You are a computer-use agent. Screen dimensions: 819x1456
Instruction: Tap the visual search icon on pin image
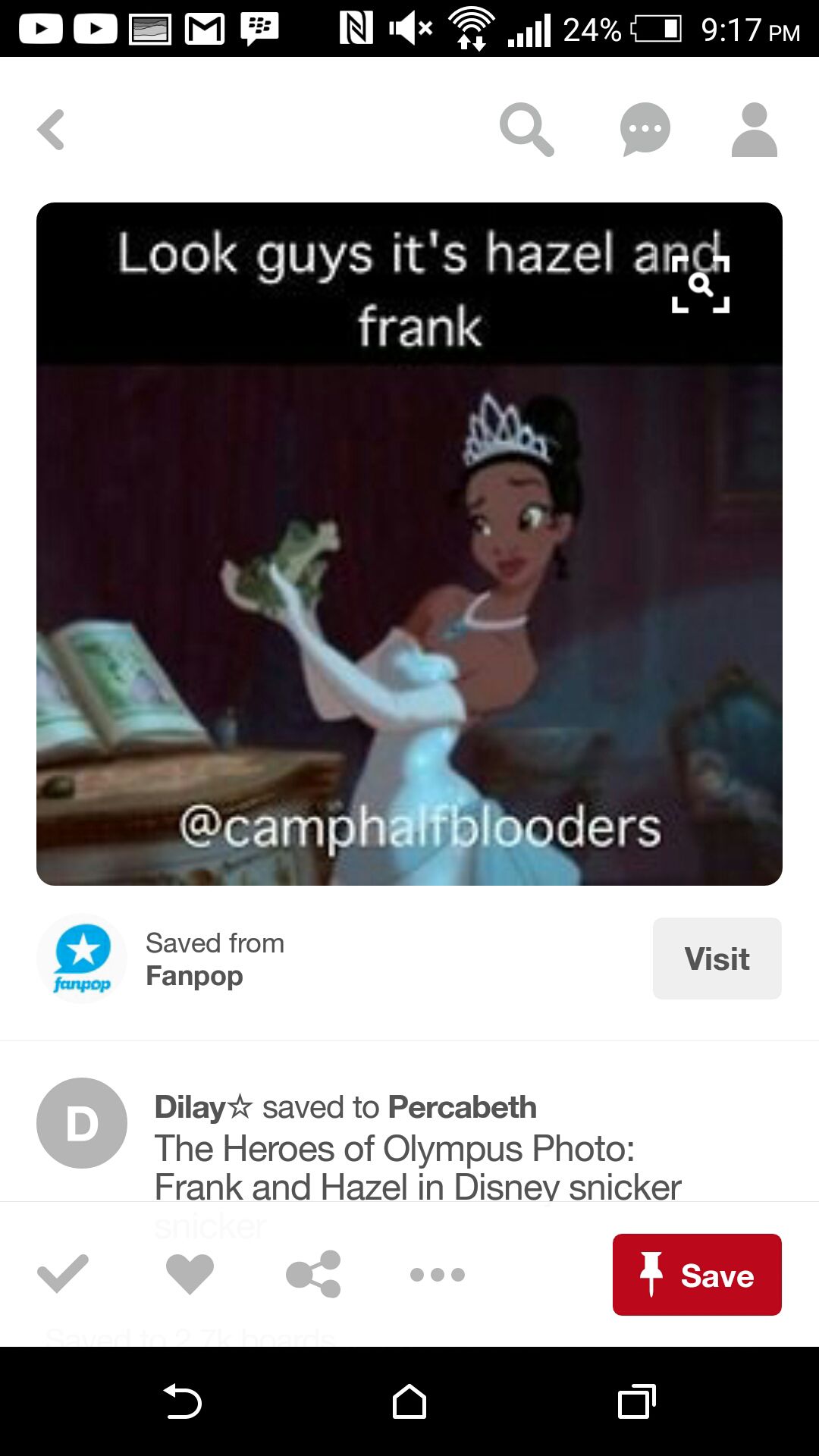701,284
